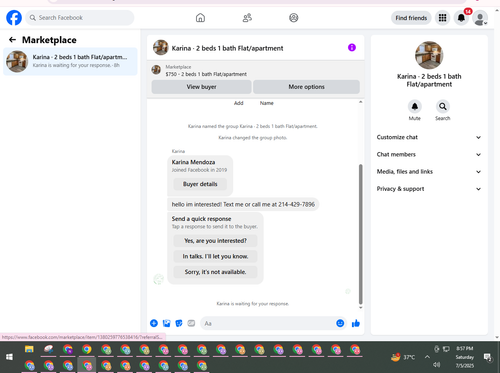Expand Customize chat section
The height and width of the screenshot is (373, 500).
click(429, 137)
